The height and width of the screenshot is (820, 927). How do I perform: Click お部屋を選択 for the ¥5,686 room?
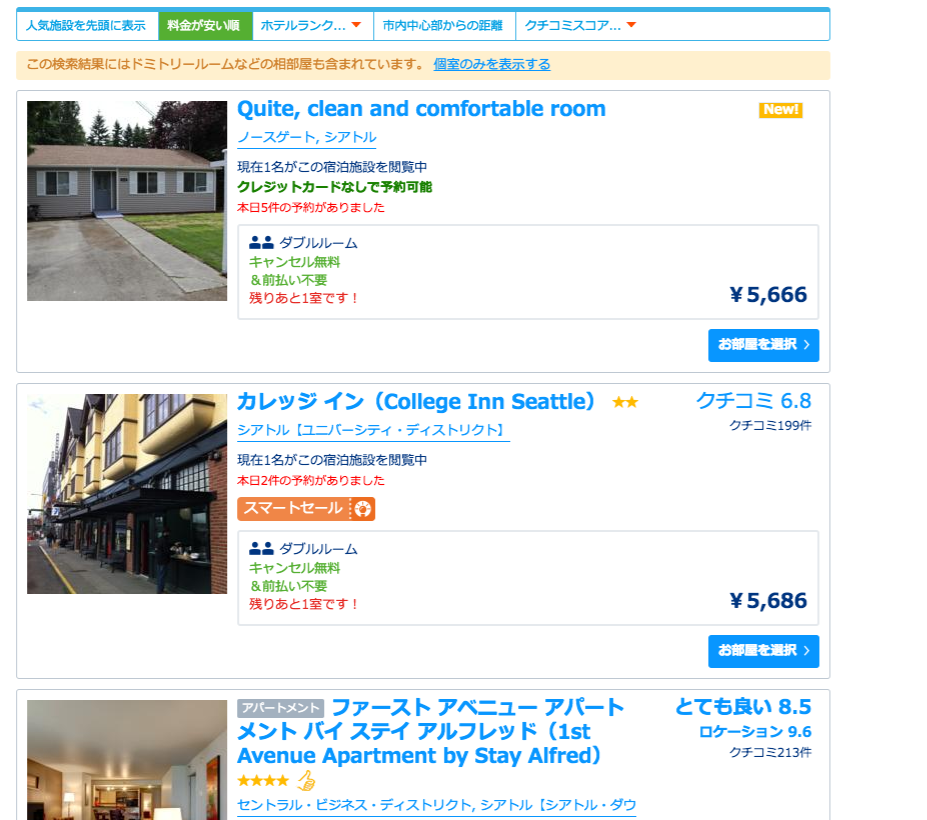763,651
